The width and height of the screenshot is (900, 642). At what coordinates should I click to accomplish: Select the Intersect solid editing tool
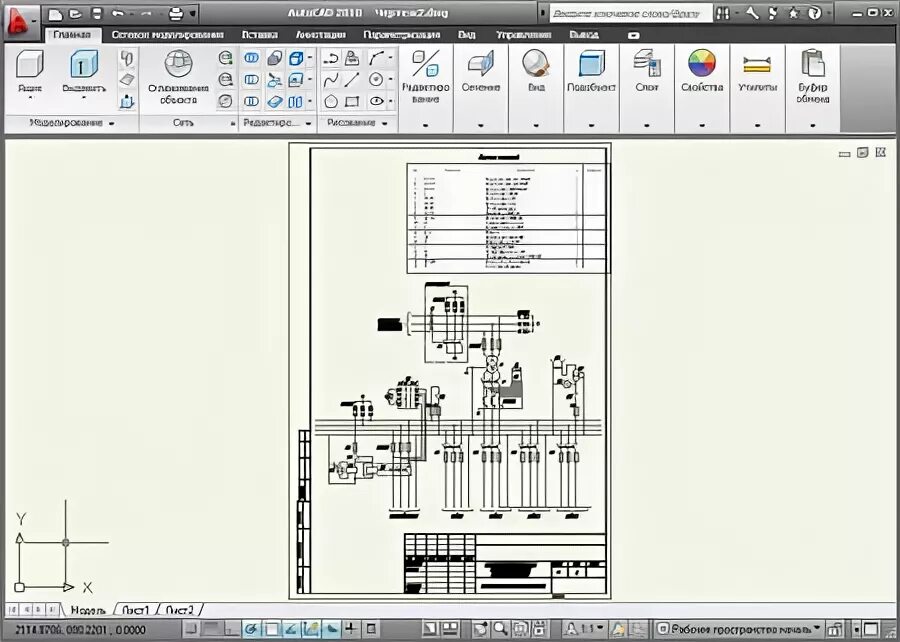click(x=251, y=102)
